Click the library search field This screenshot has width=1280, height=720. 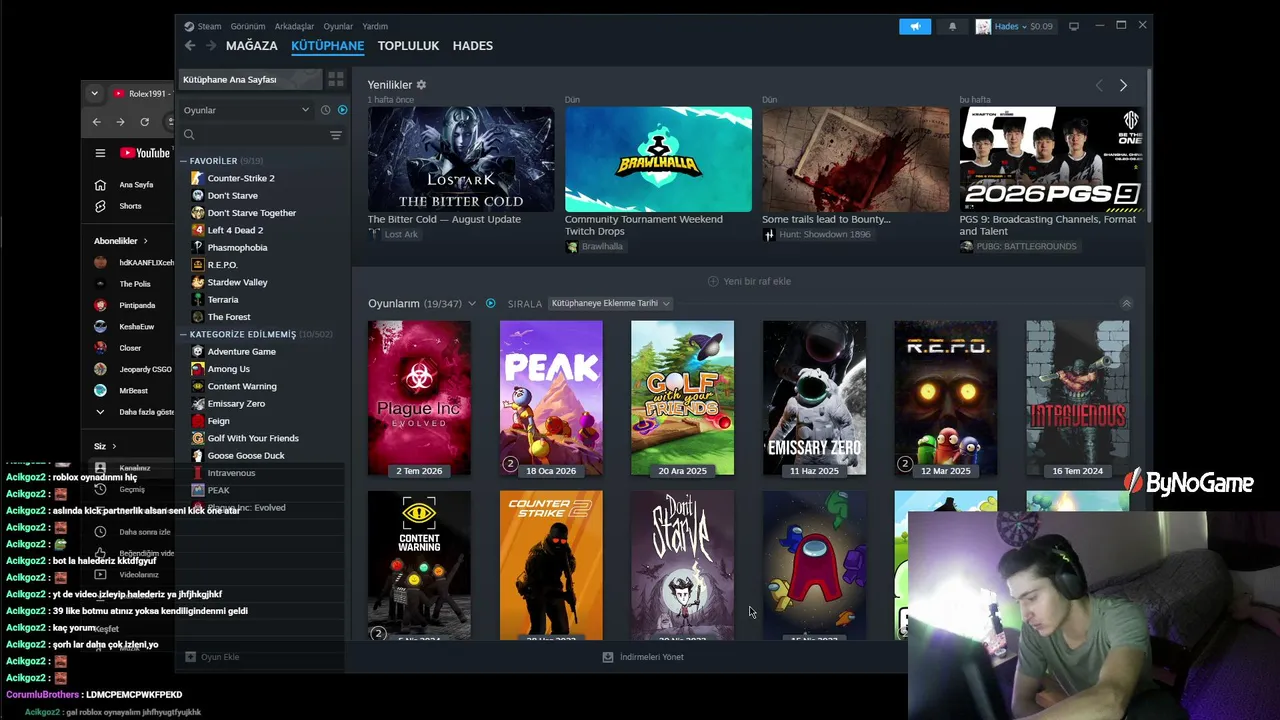pos(253,135)
